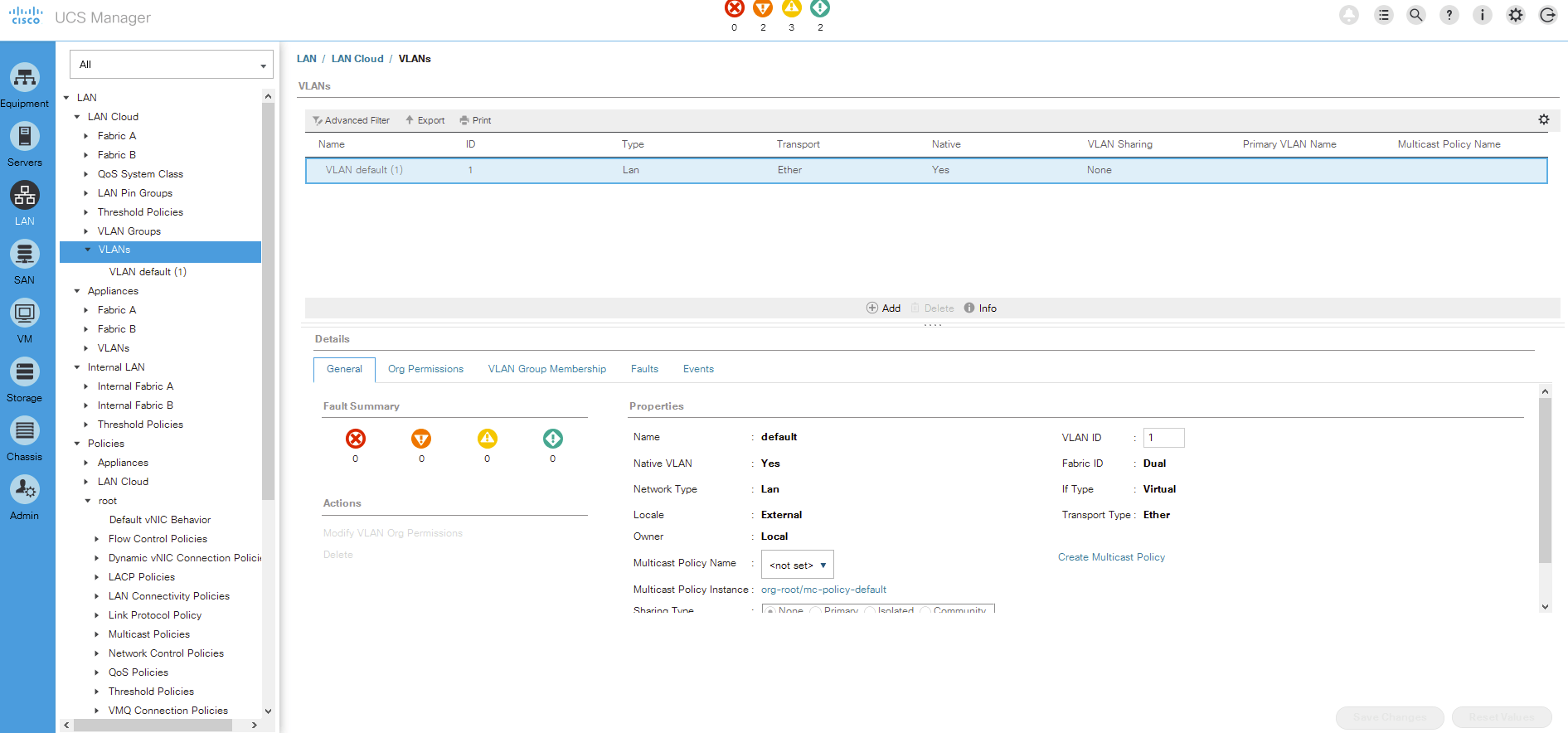Open the Multicast Policy Name dropdown
The image size is (1568, 733).
pyautogui.click(x=798, y=565)
